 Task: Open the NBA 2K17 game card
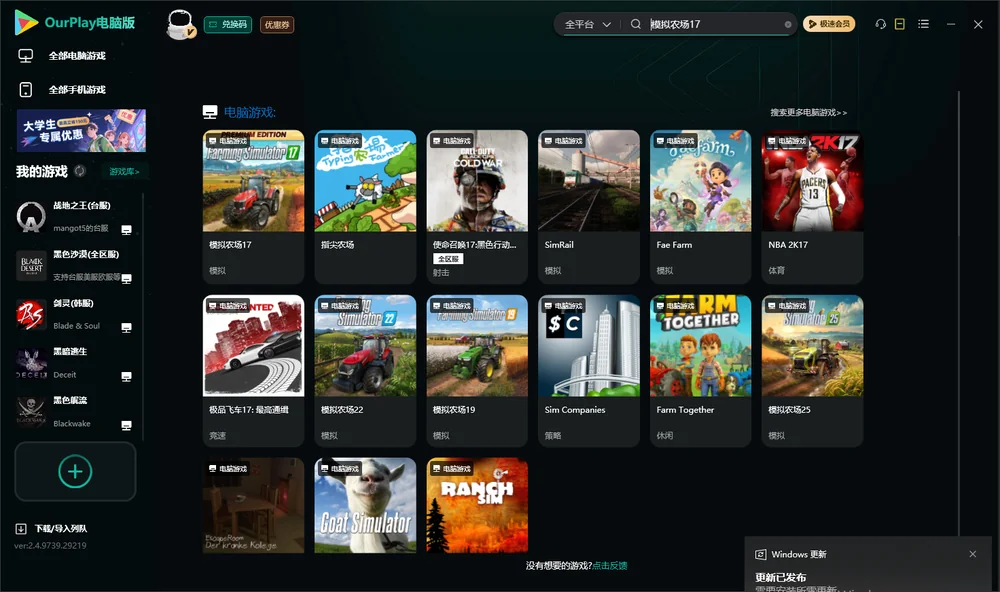812,207
